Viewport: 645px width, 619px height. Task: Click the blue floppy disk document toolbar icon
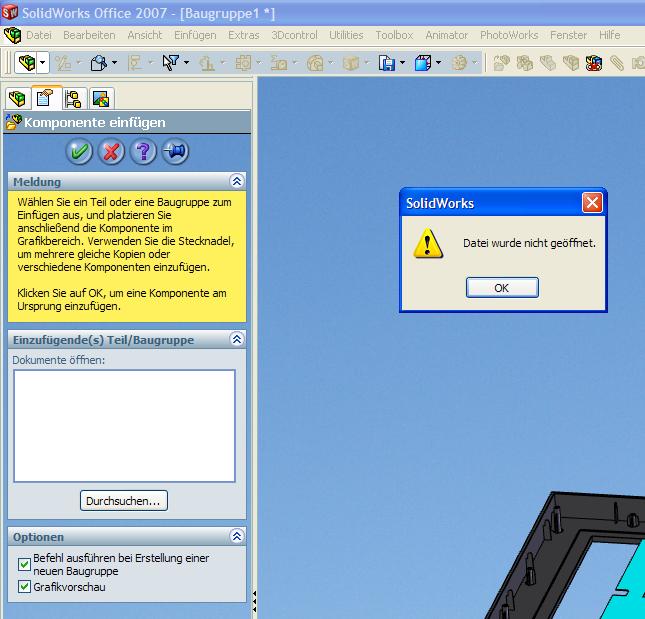point(387,63)
